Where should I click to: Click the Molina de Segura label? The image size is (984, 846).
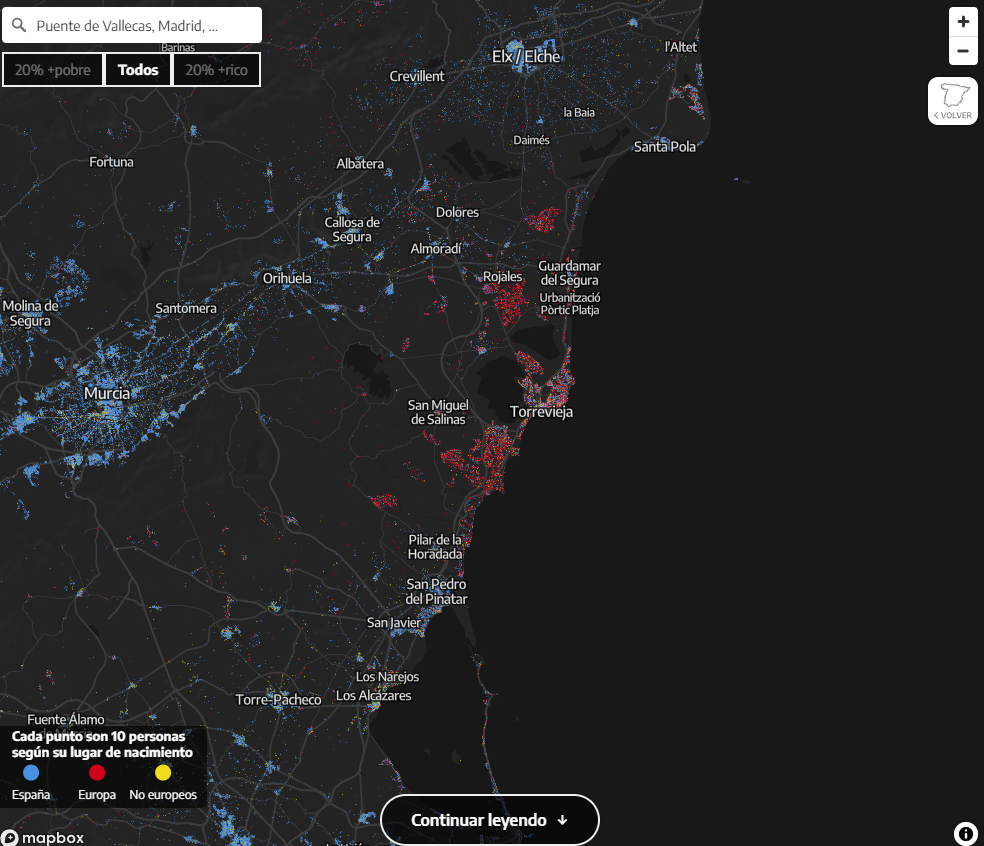point(30,314)
